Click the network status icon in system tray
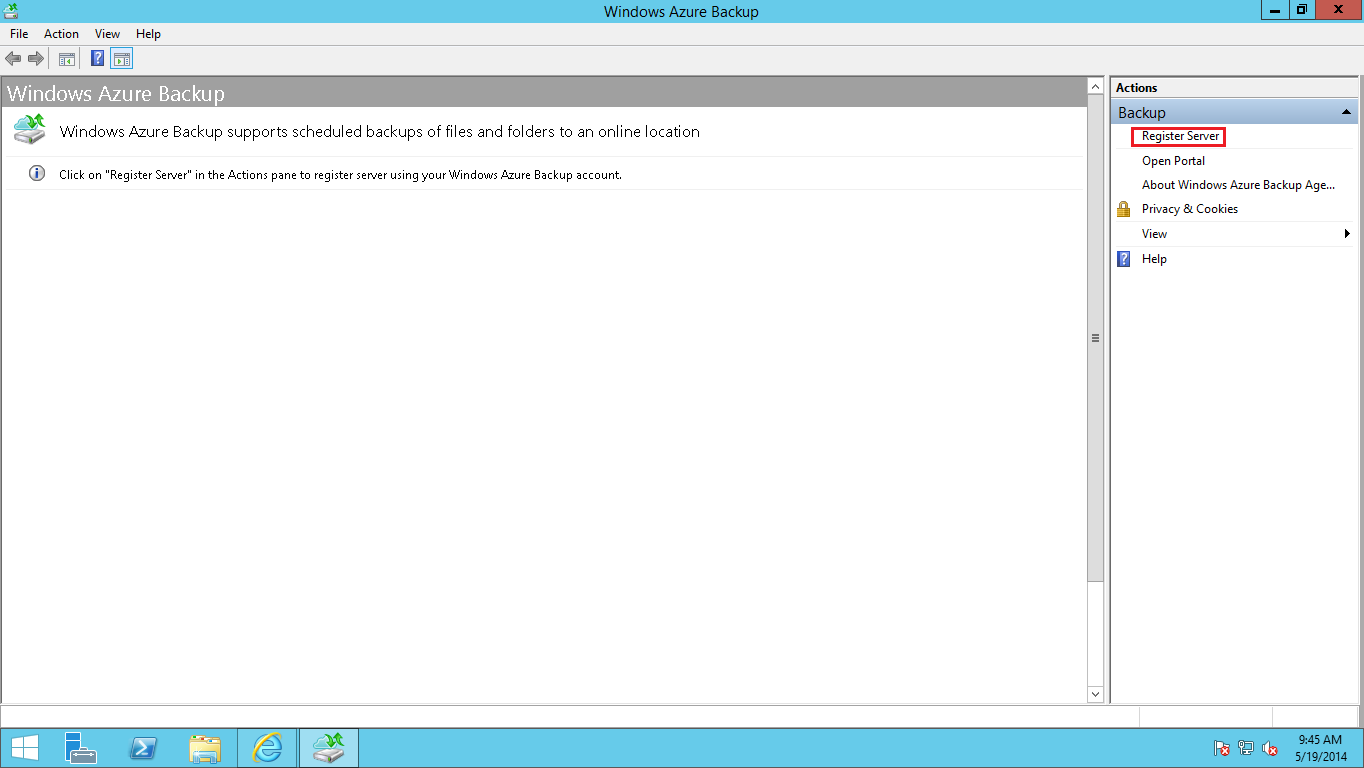The image size is (1364, 768). pyautogui.click(x=1246, y=748)
